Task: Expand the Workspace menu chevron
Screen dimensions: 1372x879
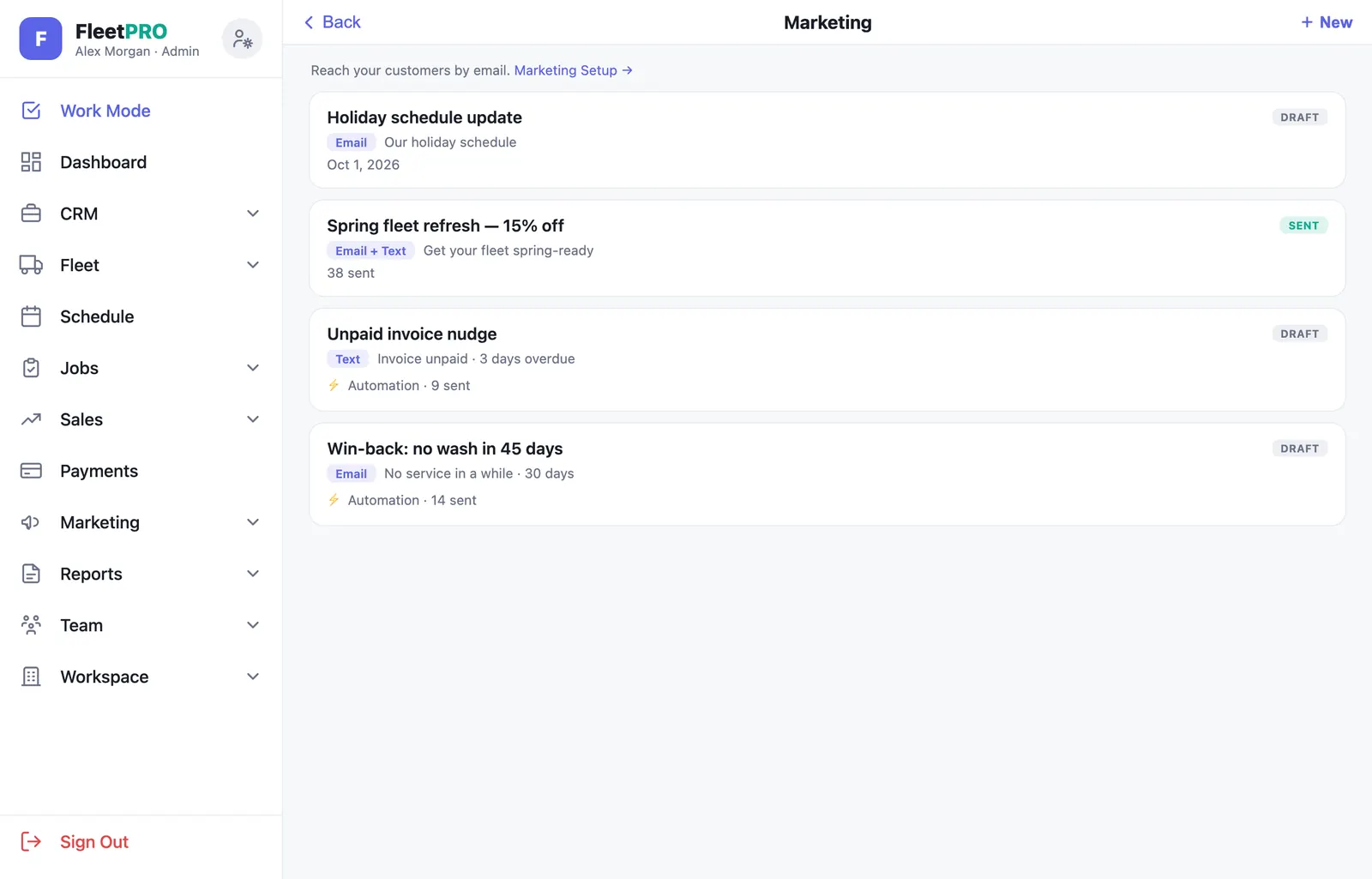Action: pyautogui.click(x=253, y=677)
